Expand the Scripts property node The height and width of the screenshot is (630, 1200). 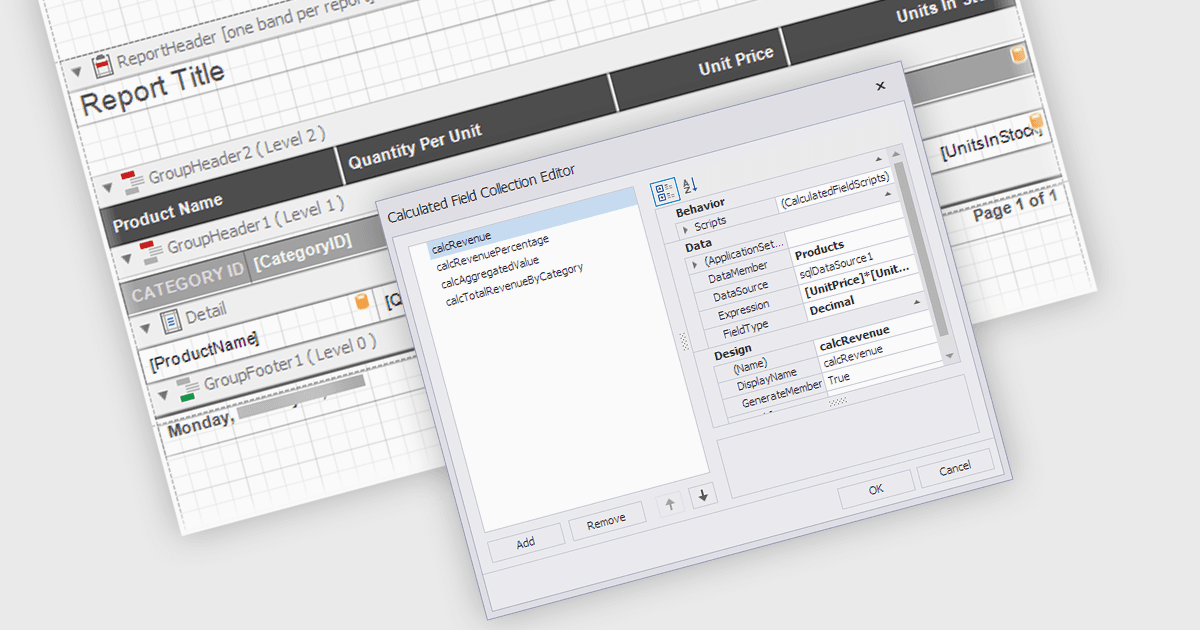(686, 230)
